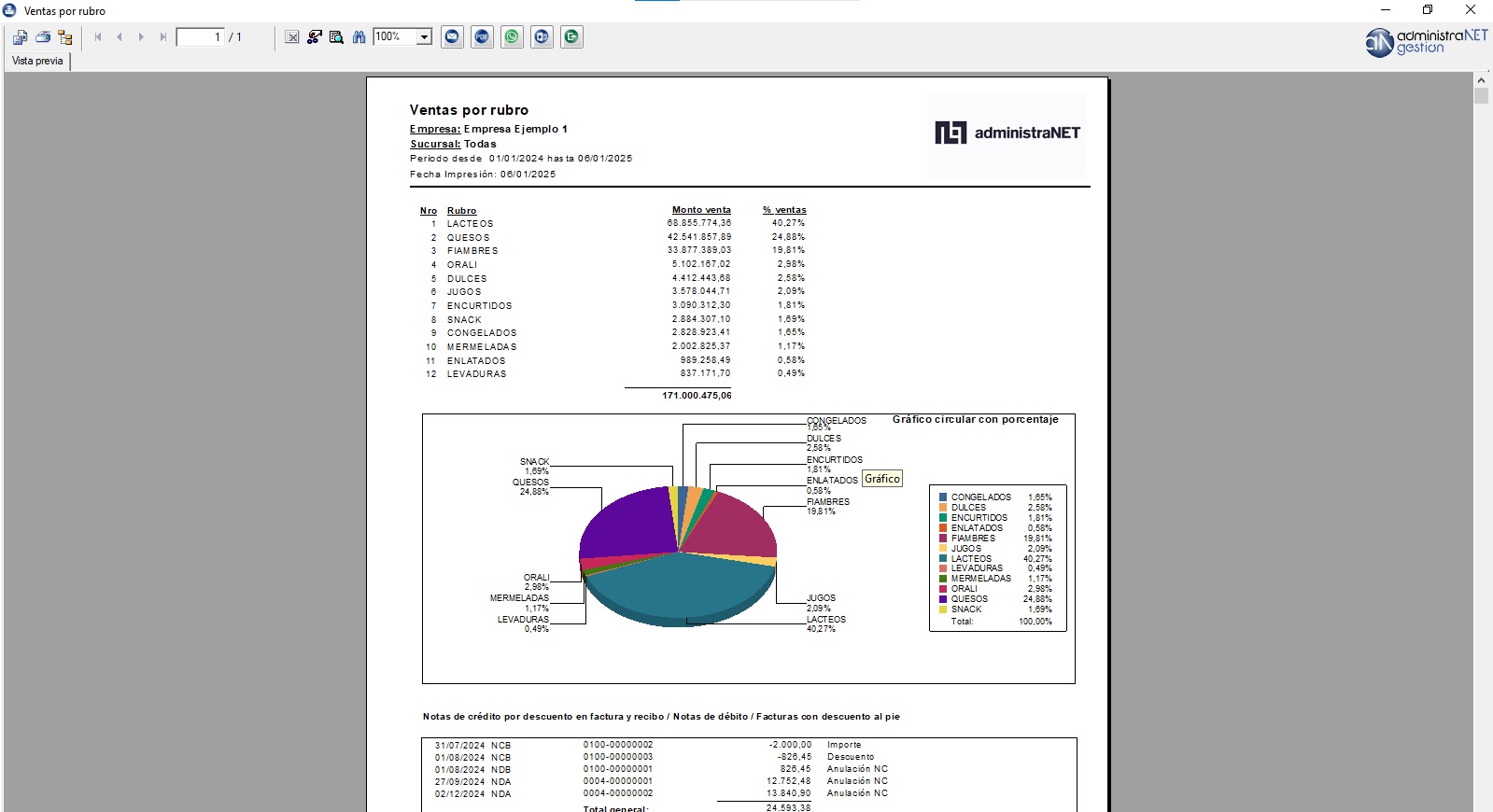1493x812 pixels.
Task: Click document number 0100-00000002
Action: (618, 745)
